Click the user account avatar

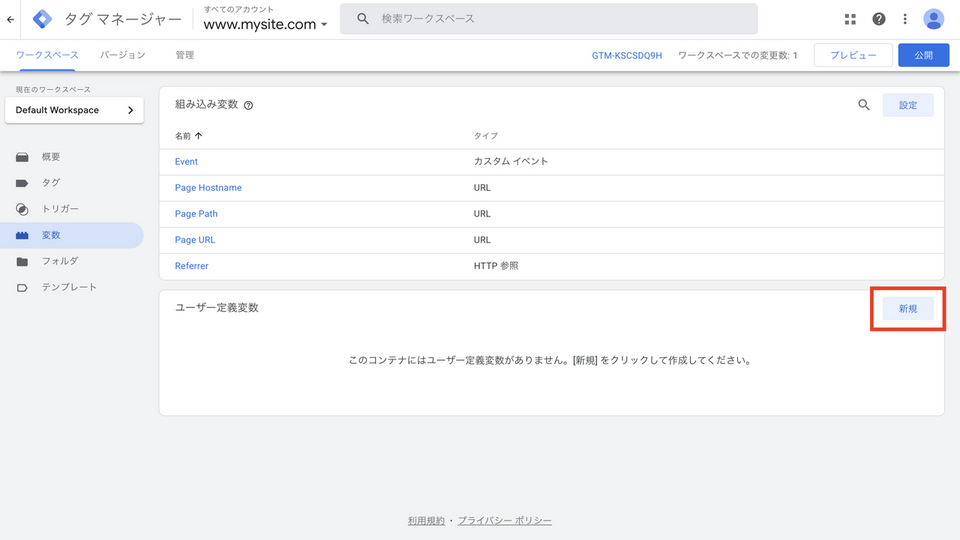pos(933,19)
